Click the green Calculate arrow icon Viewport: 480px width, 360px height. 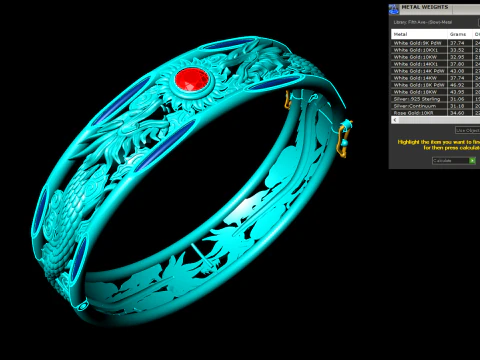[x=472, y=161]
